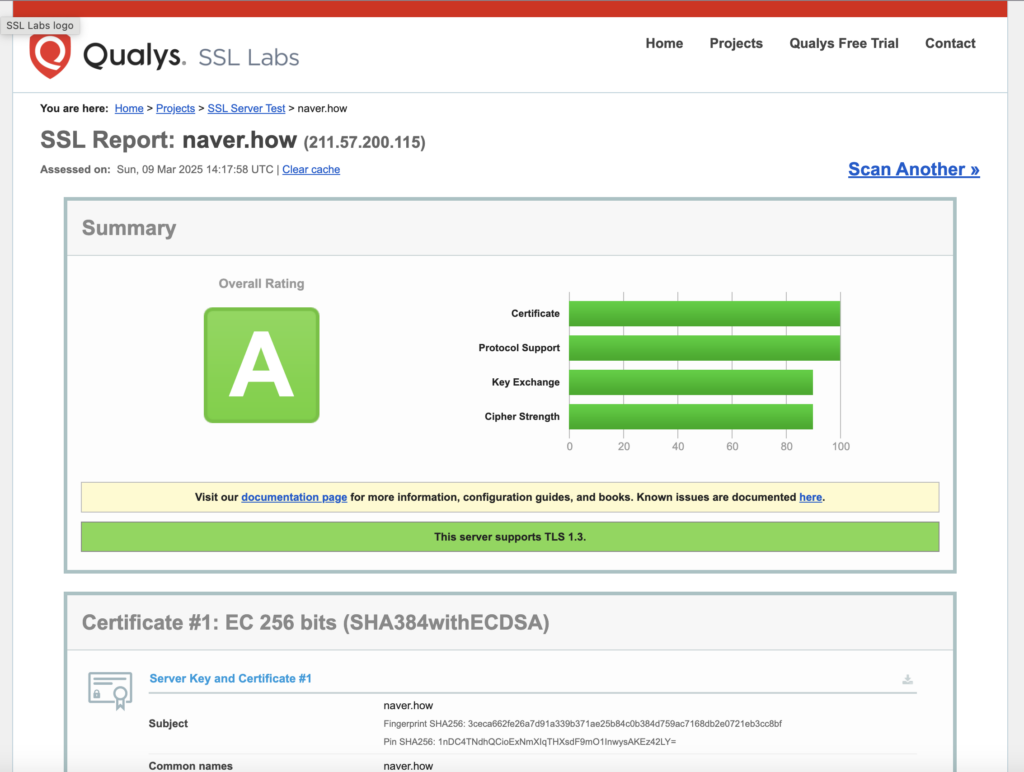Click the Scan Another link

coord(914,169)
